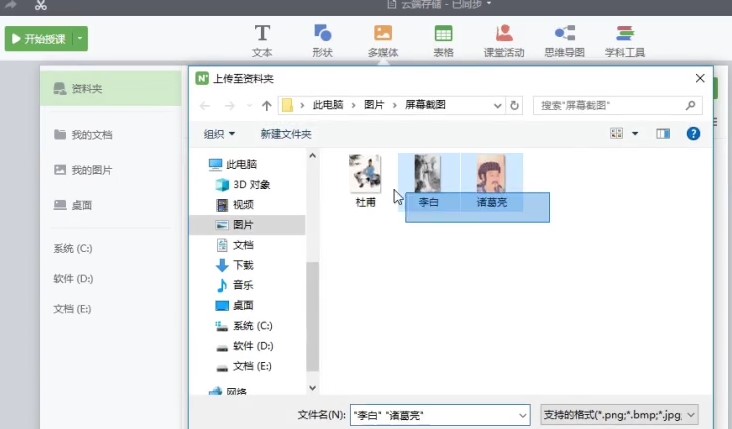Click the navigation tree scrollbar thumb
732x429 pixels.
[x=312, y=316]
